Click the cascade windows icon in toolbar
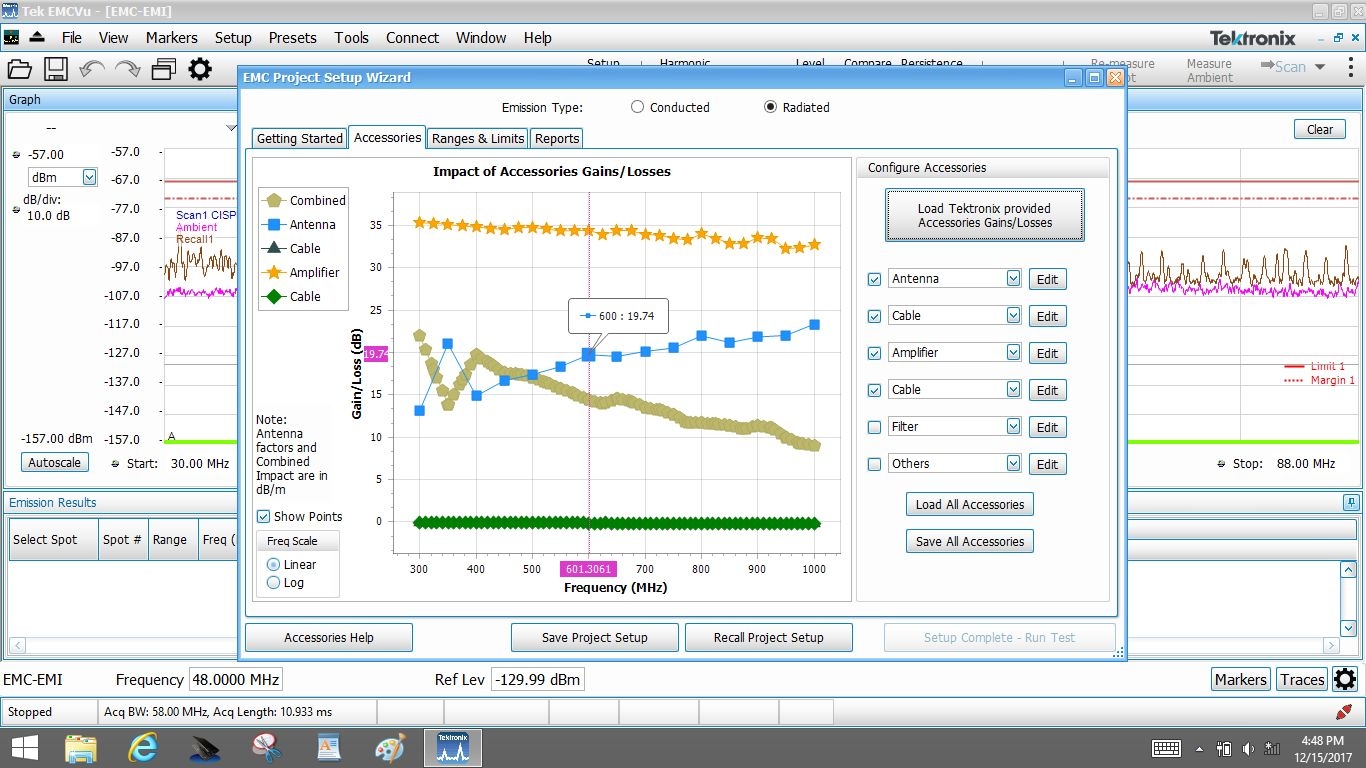1366x768 pixels. coord(164,69)
